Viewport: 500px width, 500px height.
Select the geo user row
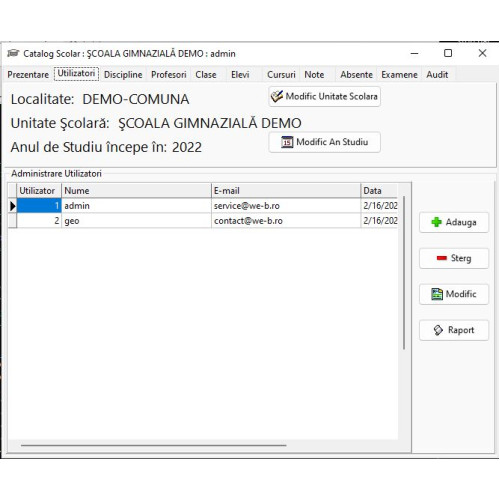[203, 221]
